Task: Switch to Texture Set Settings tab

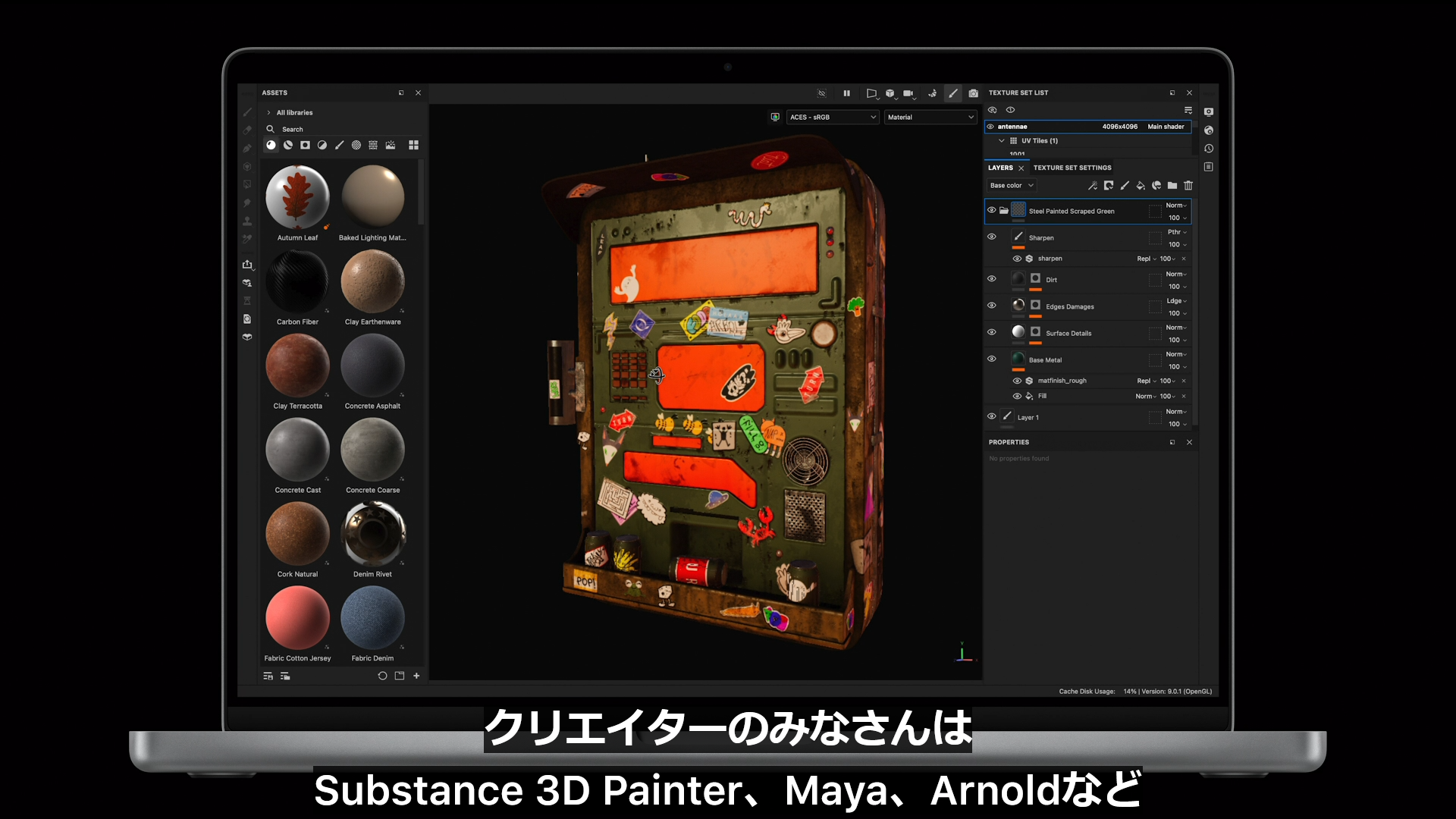Action: (x=1072, y=168)
